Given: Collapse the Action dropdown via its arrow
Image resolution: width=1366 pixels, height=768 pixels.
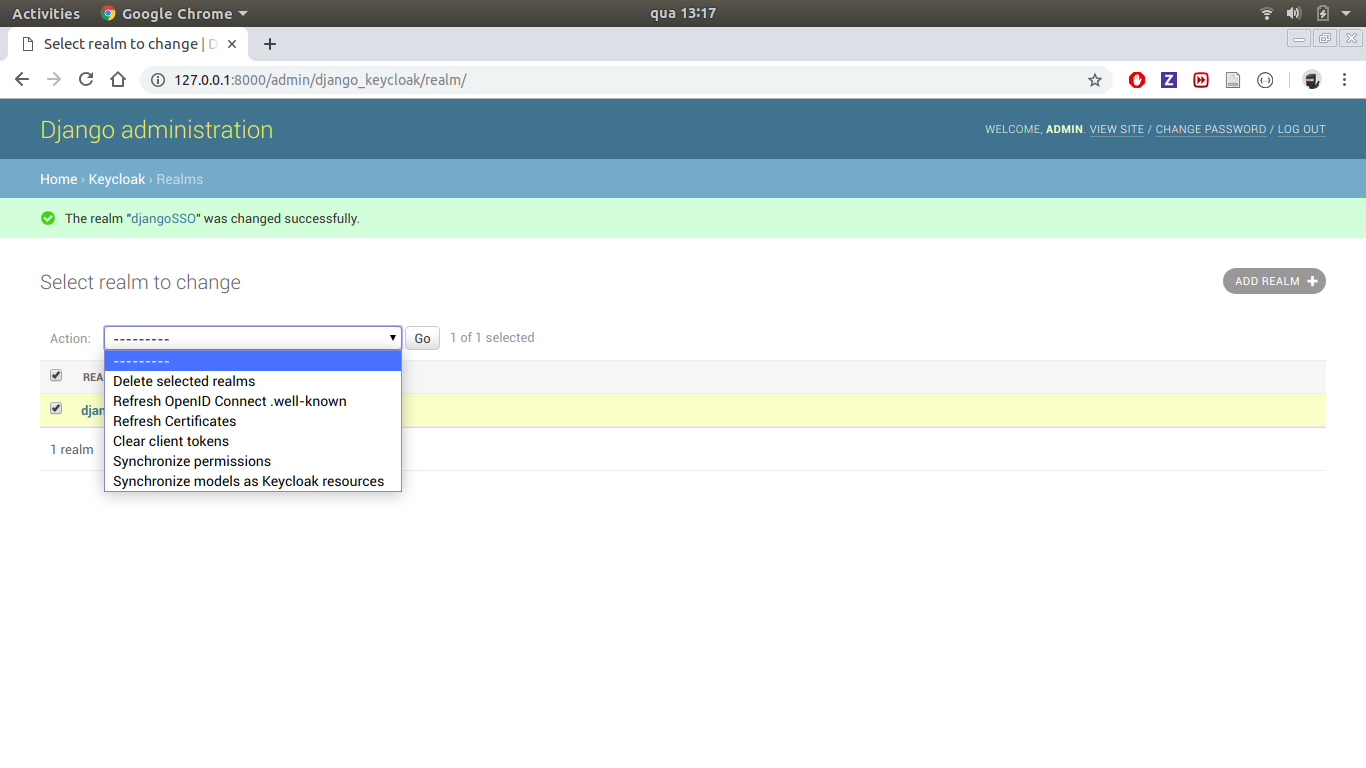Looking at the screenshot, I should [x=393, y=338].
